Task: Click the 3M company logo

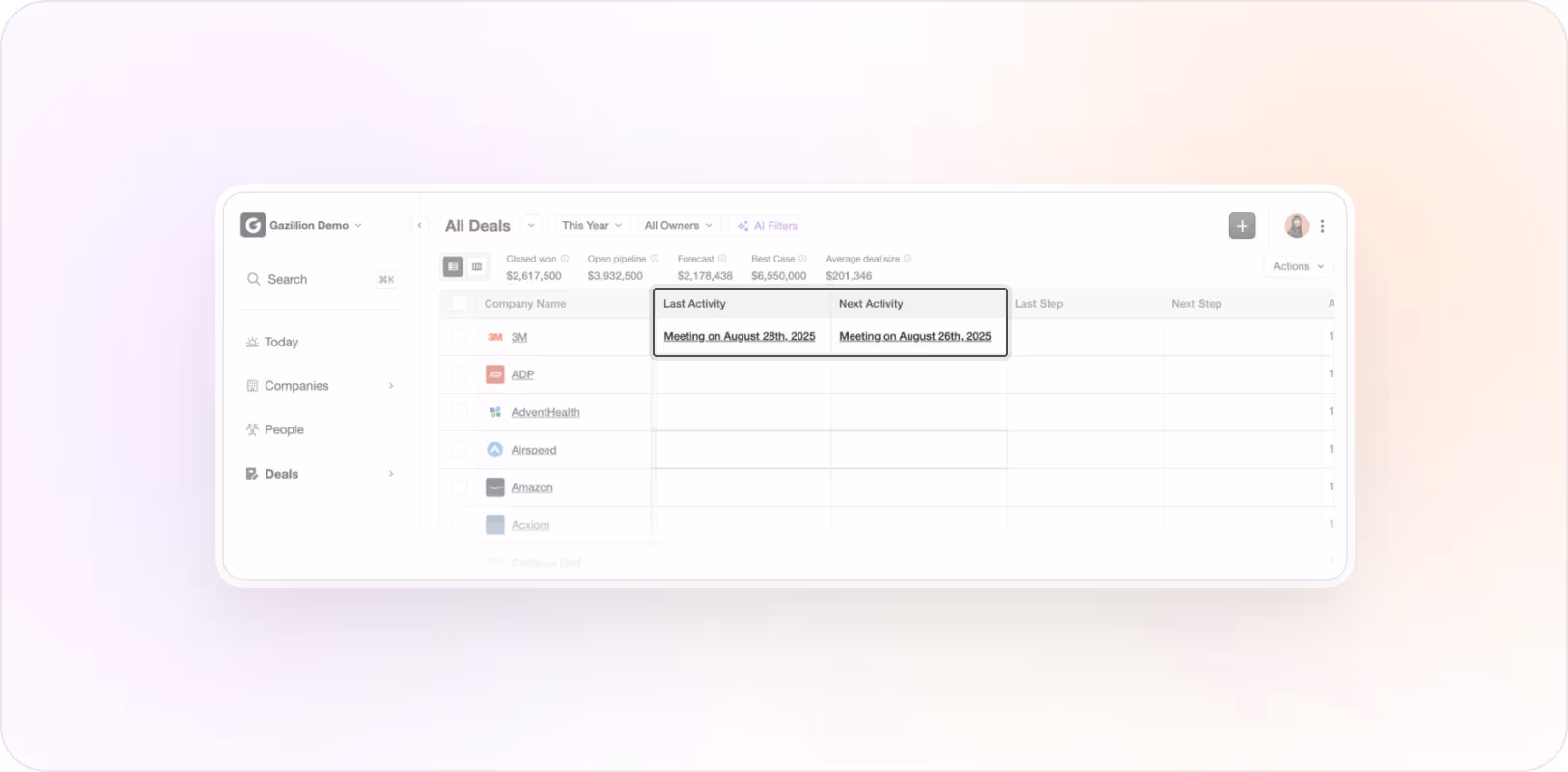Action: click(x=495, y=337)
